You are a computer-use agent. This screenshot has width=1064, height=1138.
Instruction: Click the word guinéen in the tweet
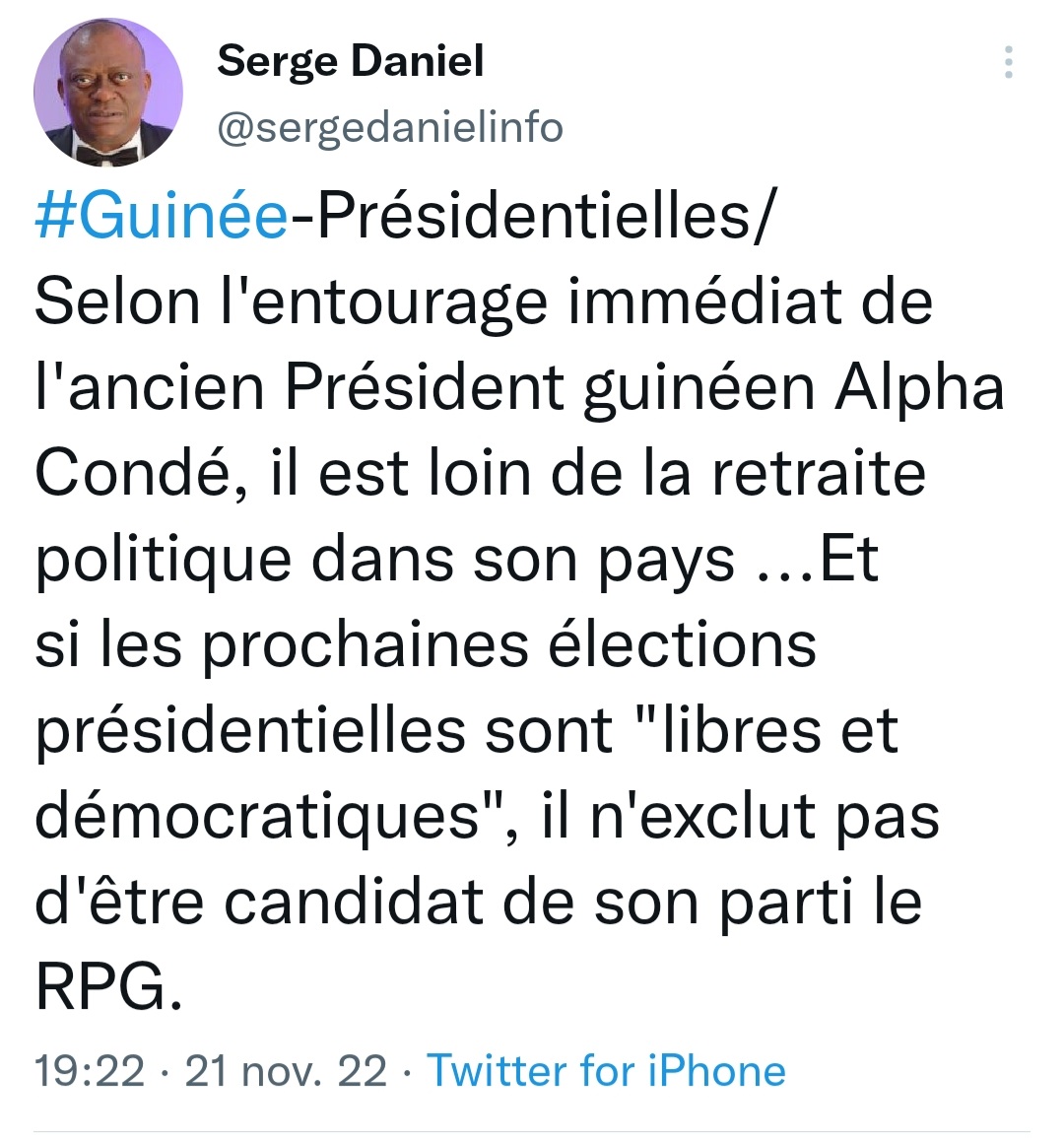coord(699,388)
